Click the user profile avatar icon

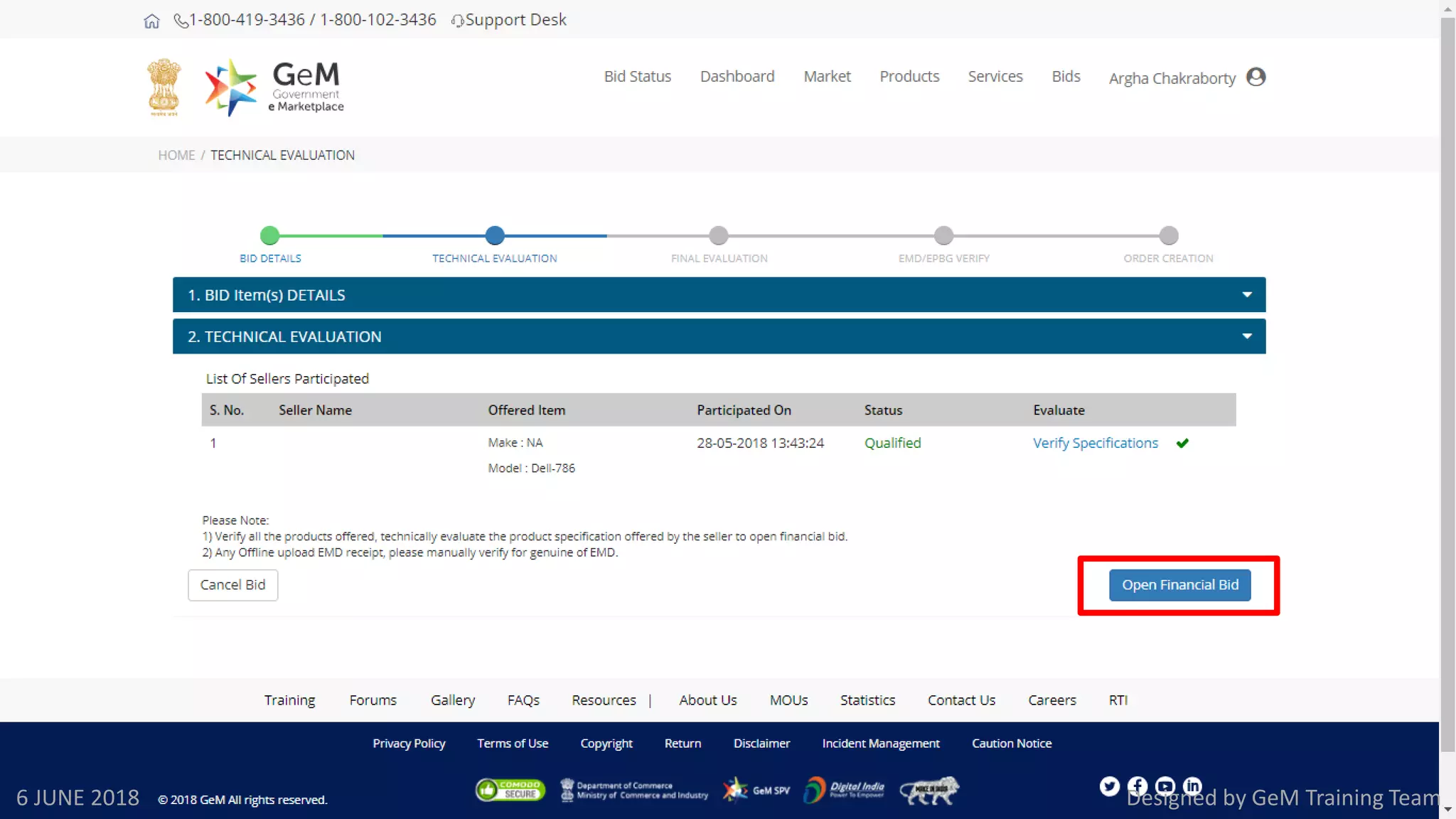click(x=1256, y=77)
